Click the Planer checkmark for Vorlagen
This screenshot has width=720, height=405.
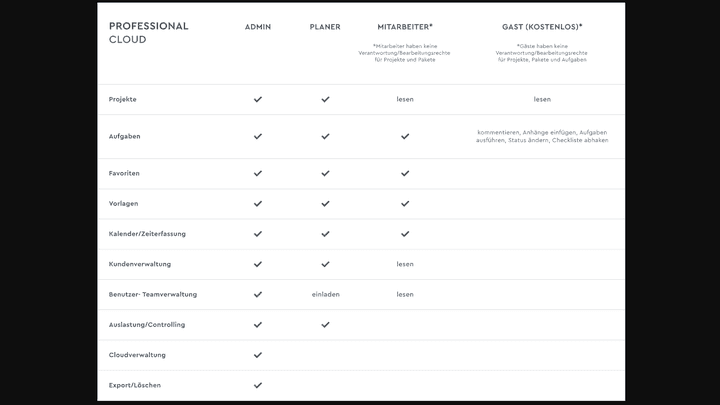pyautogui.click(x=325, y=203)
